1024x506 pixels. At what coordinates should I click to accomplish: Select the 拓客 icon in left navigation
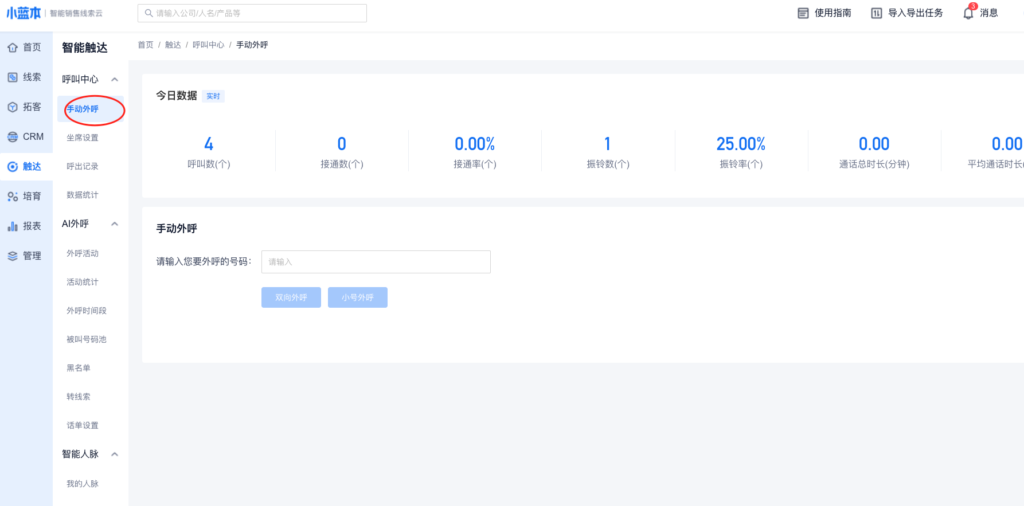pyautogui.click(x=12, y=107)
